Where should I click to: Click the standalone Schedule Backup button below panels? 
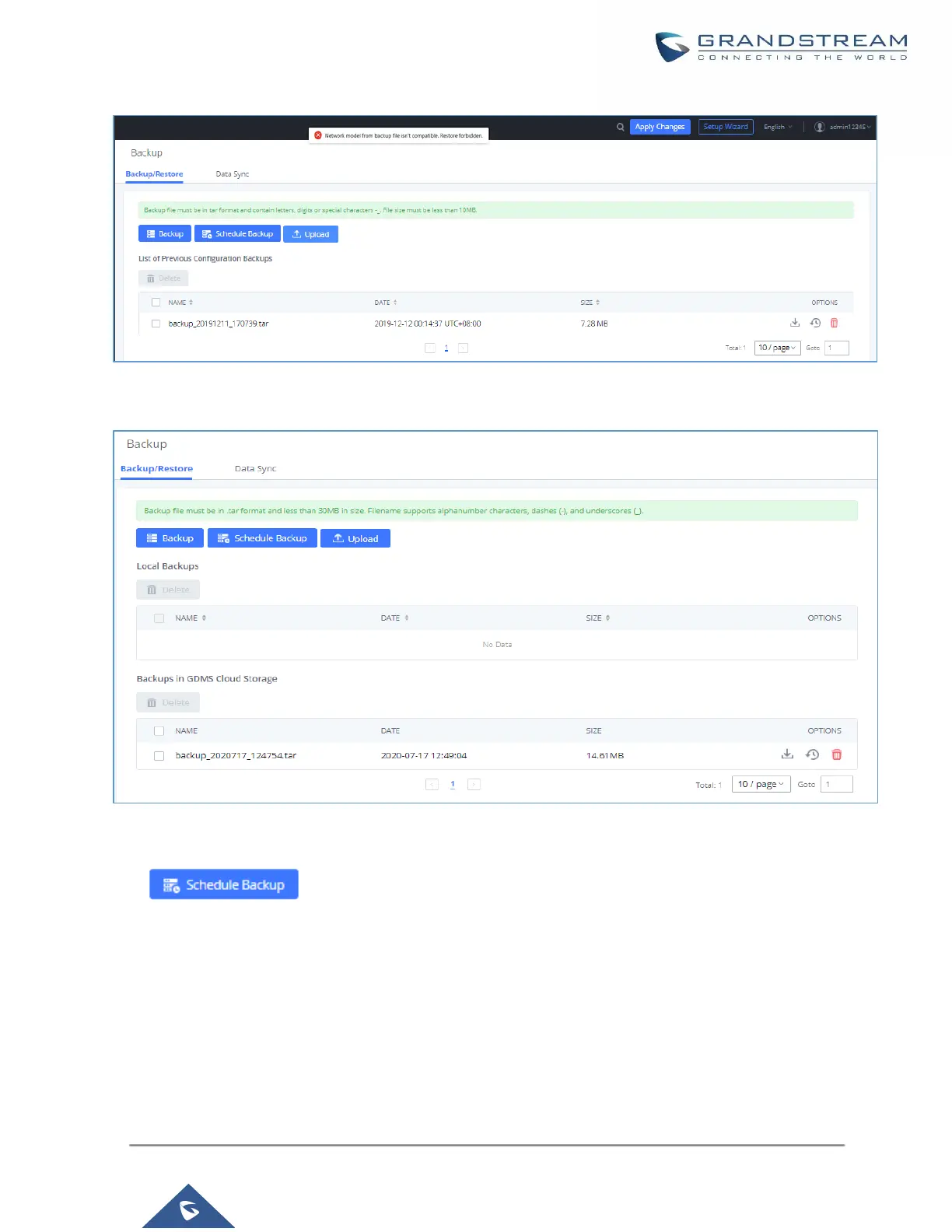(x=224, y=884)
